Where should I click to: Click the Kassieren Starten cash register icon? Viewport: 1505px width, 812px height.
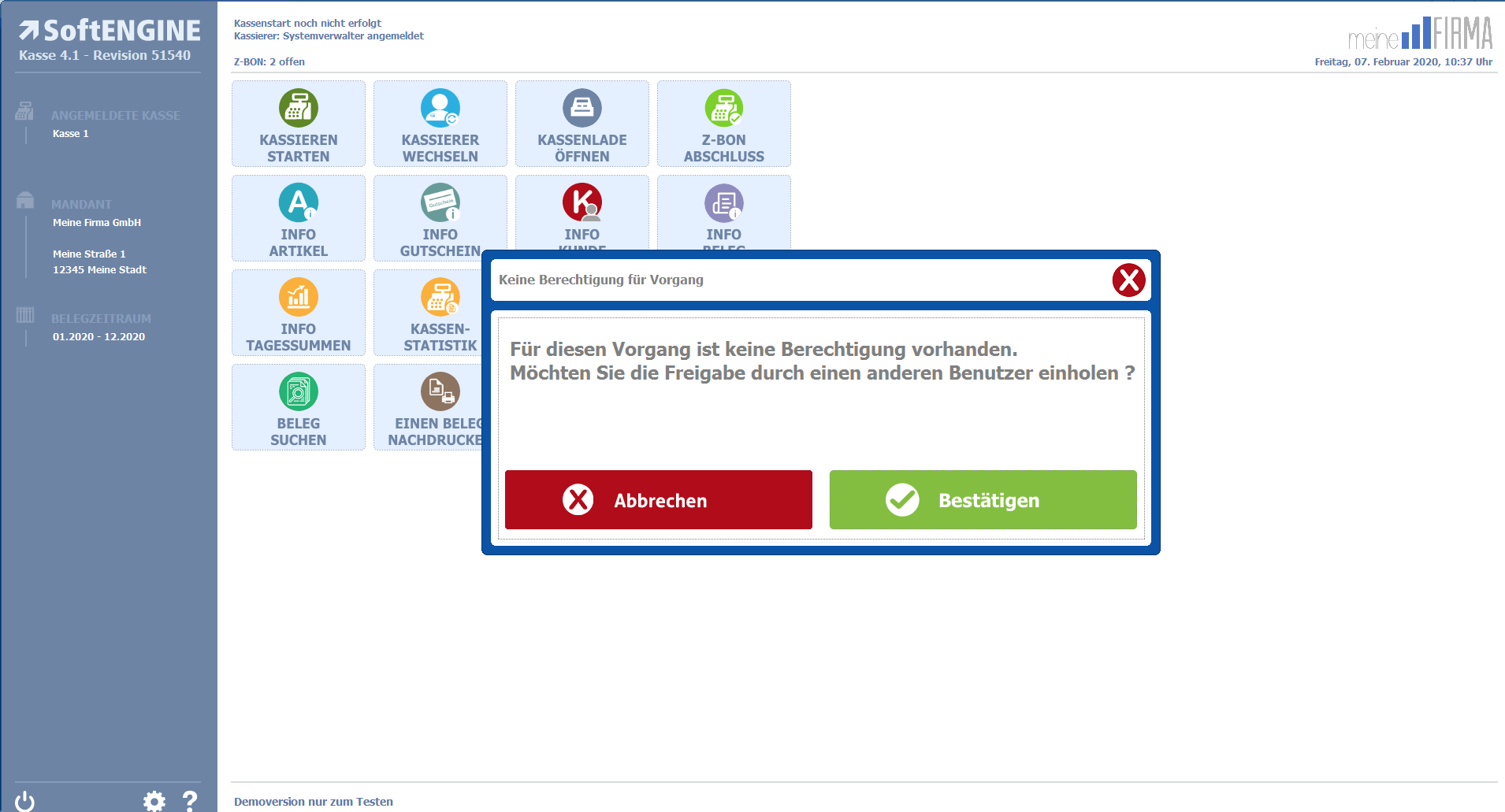pyautogui.click(x=298, y=109)
